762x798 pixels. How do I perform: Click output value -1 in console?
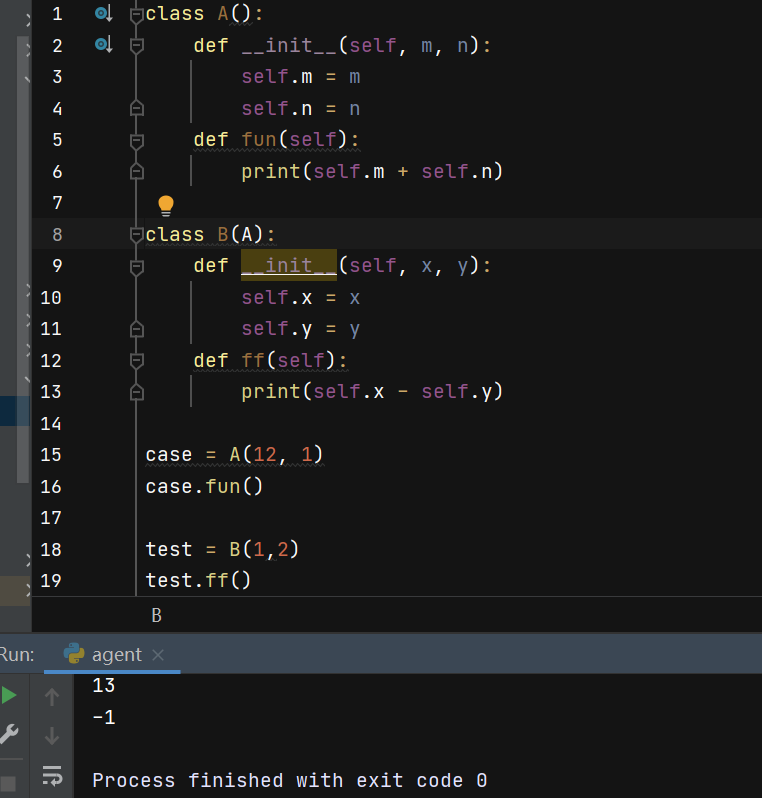[x=103, y=718]
